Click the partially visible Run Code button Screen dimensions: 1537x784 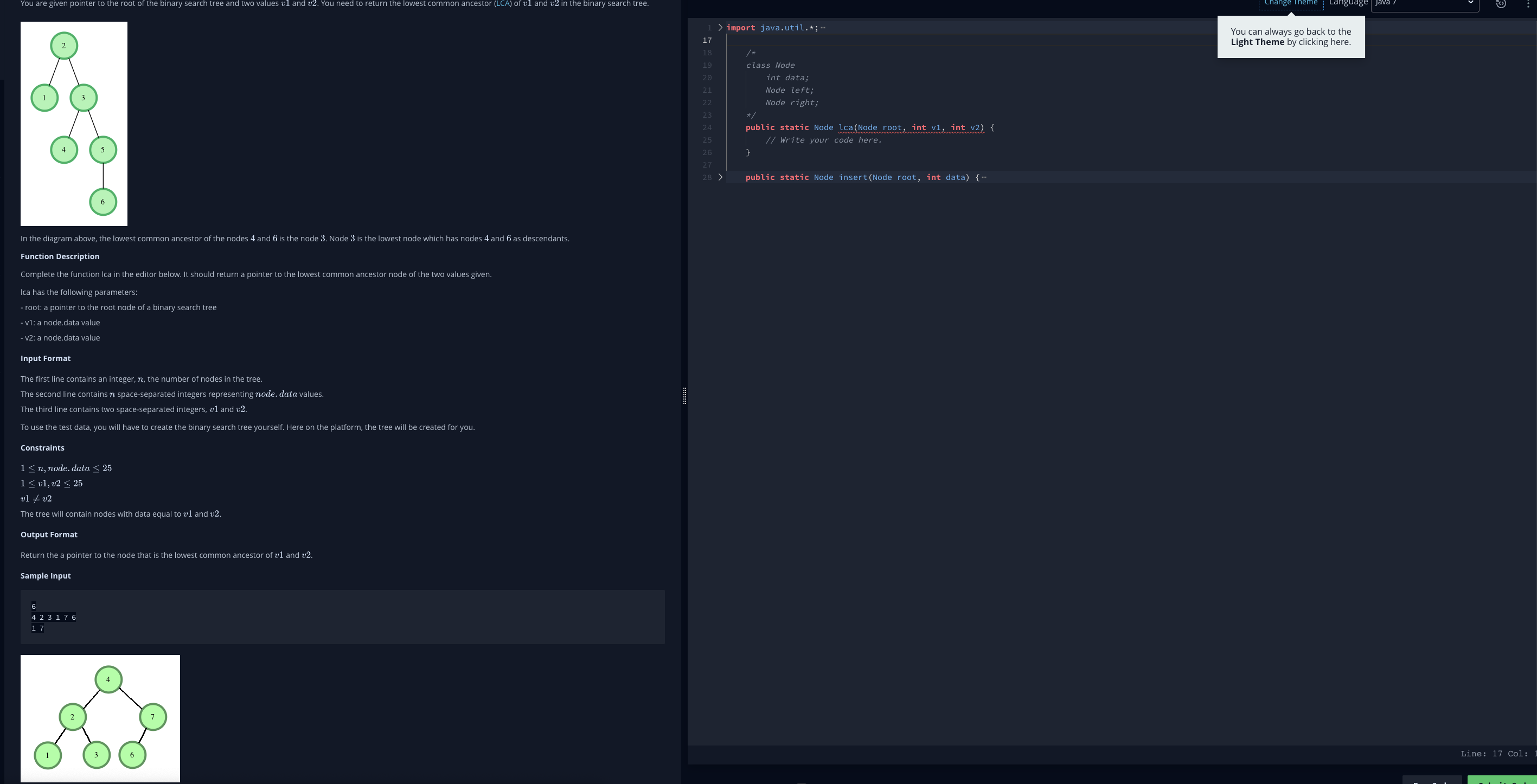tap(1432, 780)
